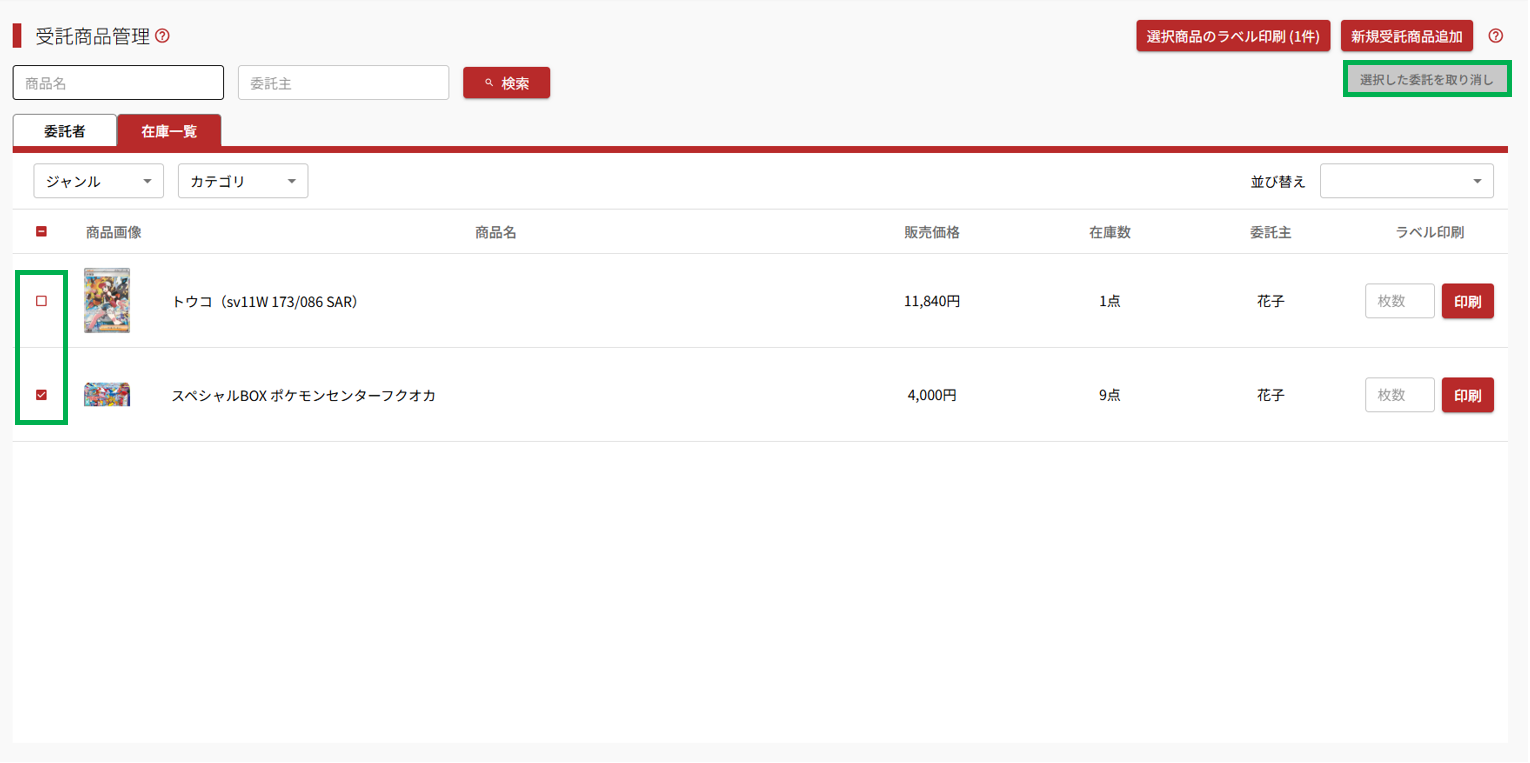Open the 並び替え sort dropdown
Image resolution: width=1530 pixels, height=763 pixels.
tap(1406, 181)
